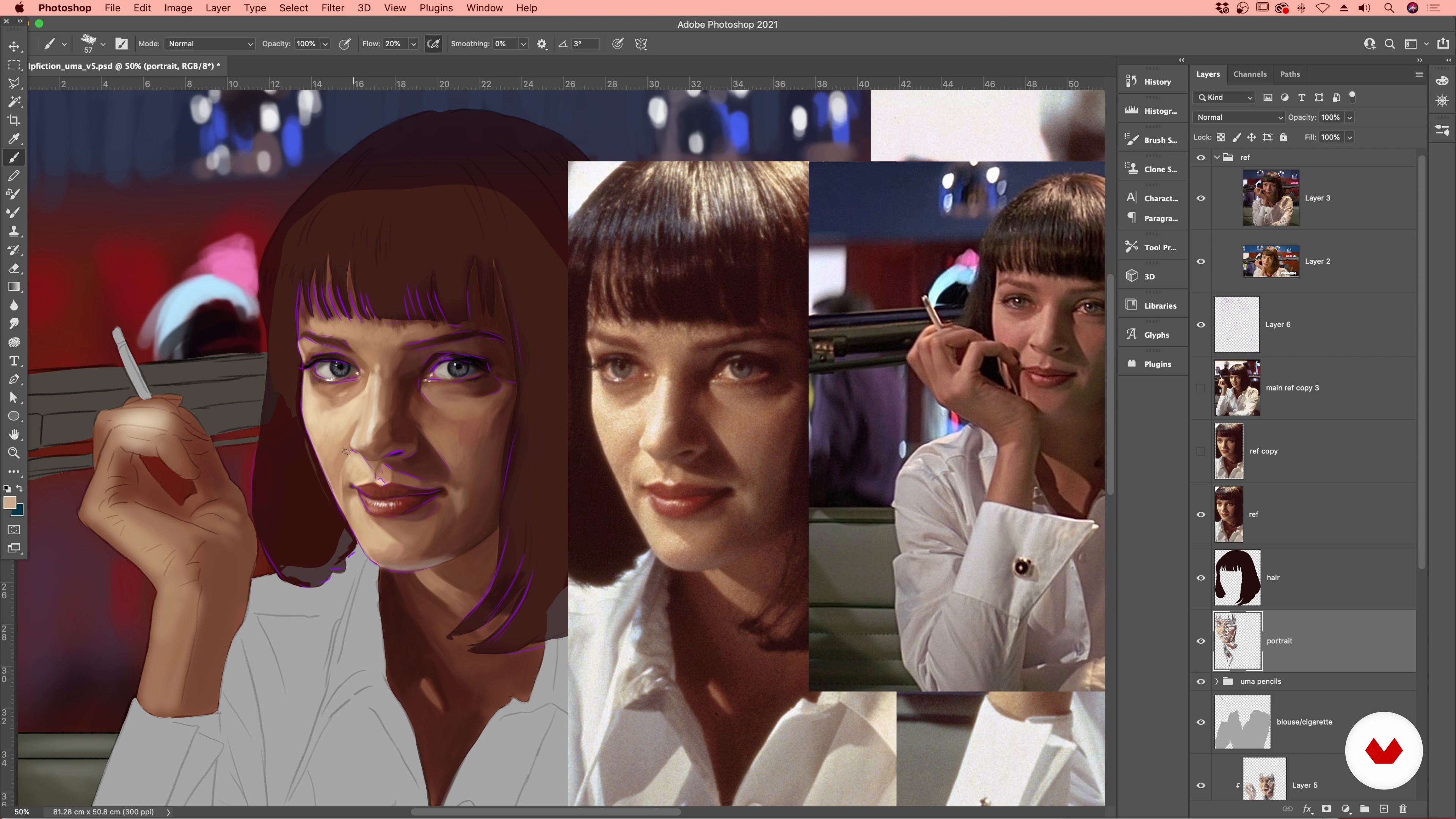The width and height of the screenshot is (1456, 819).
Task: Show the ref copy layer
Action: (1201, 451)
